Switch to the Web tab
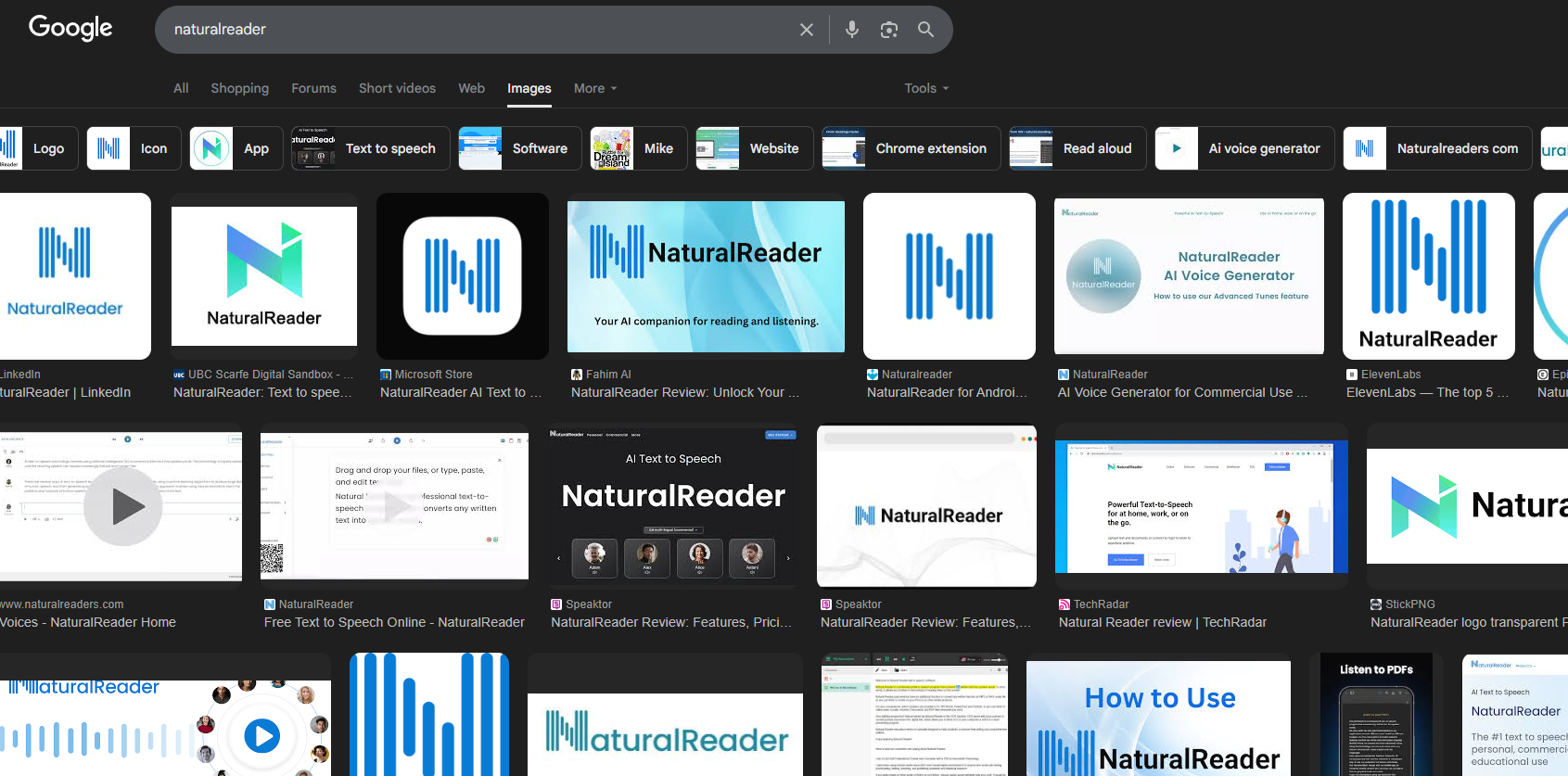The width and height of the screenshot is (1568, 776). (x=471, y=88)
